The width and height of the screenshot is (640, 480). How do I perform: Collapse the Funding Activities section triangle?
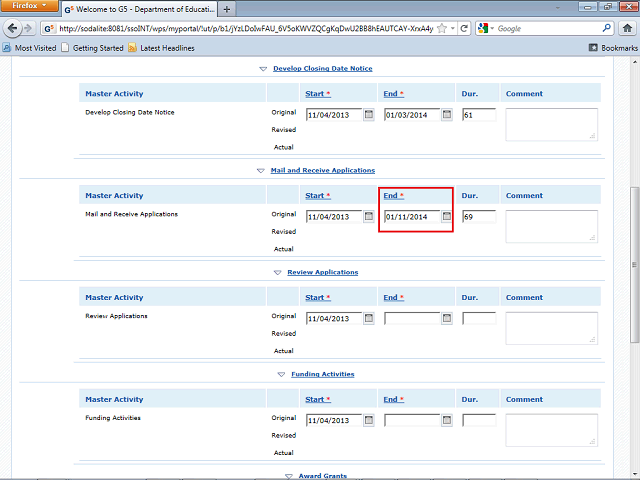pos(281,374)
